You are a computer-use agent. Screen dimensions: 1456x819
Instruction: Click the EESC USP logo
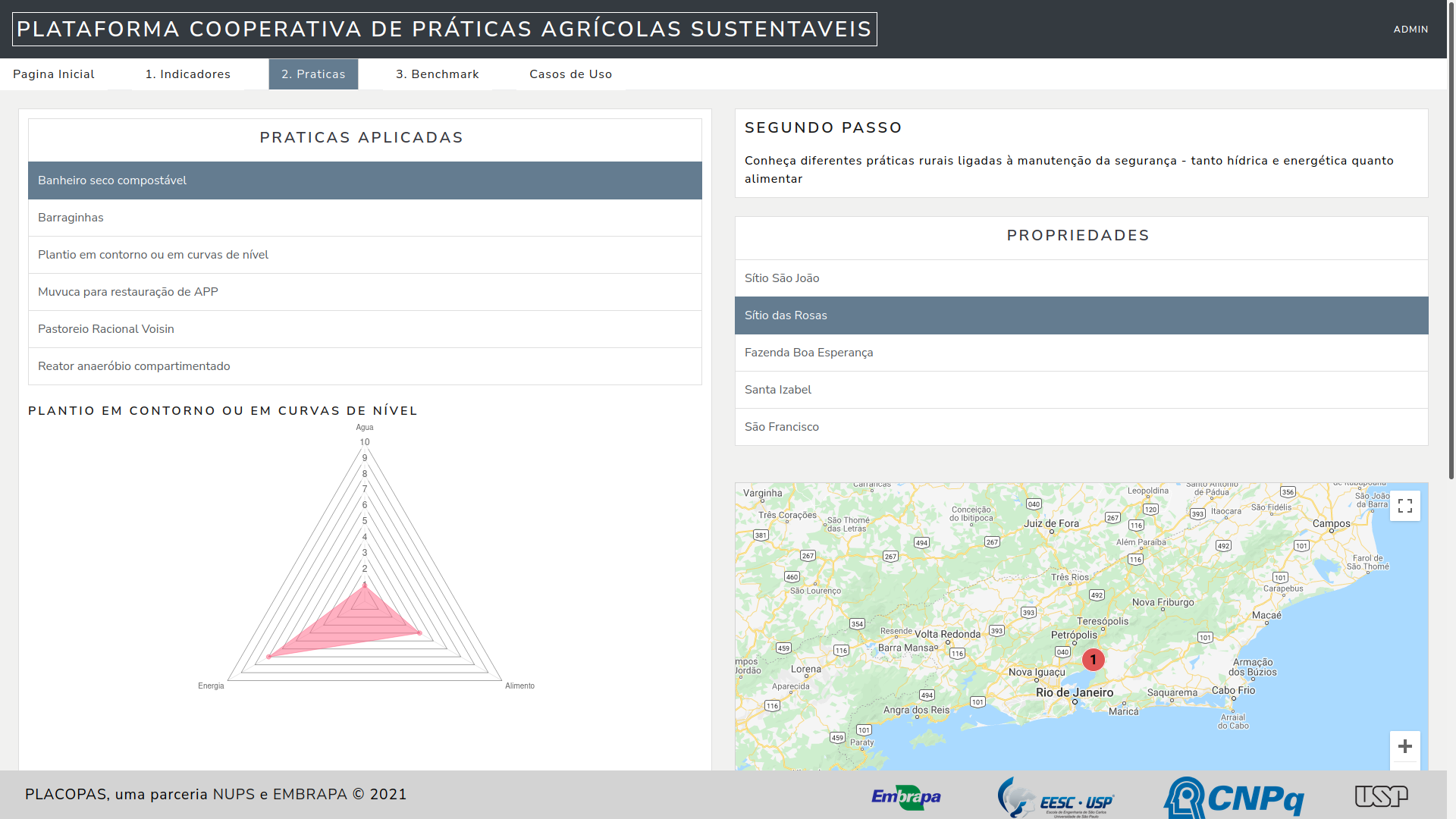pyautogui.click(x=1056, y=798)
